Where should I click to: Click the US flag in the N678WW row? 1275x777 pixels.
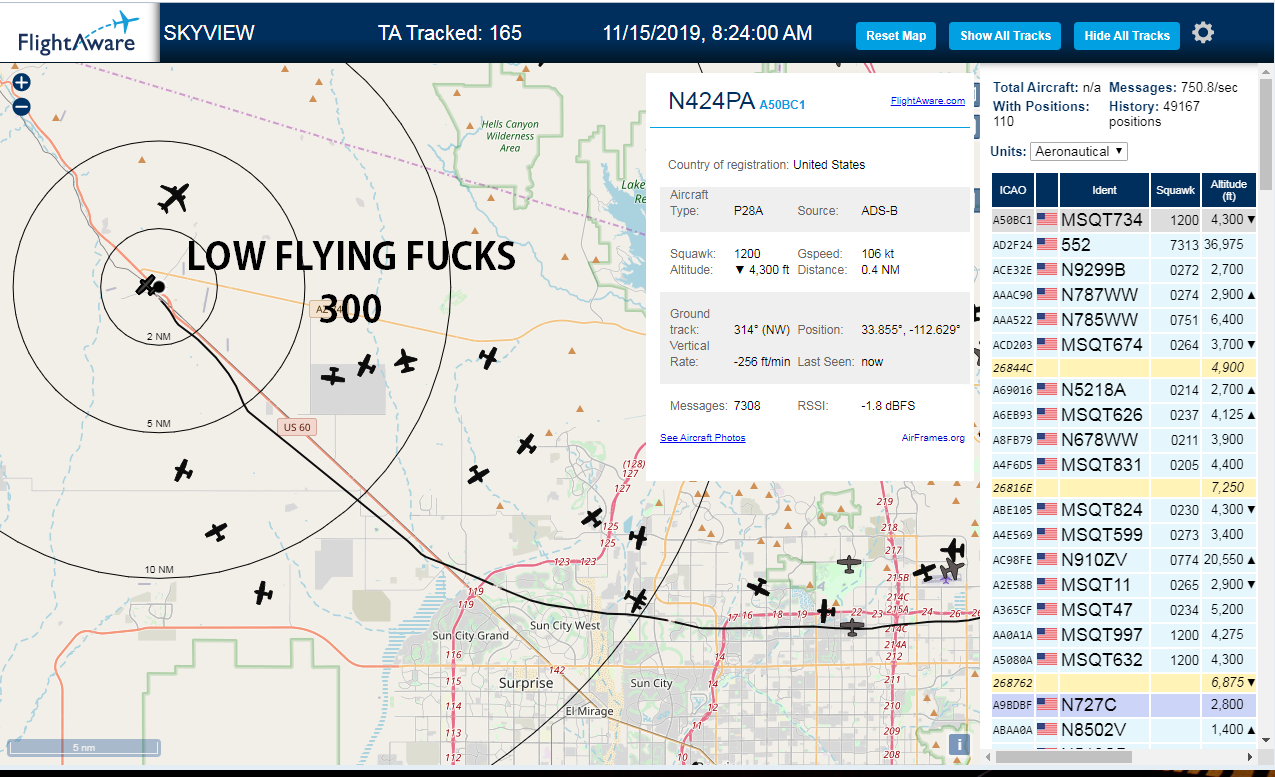point(1047,439)
